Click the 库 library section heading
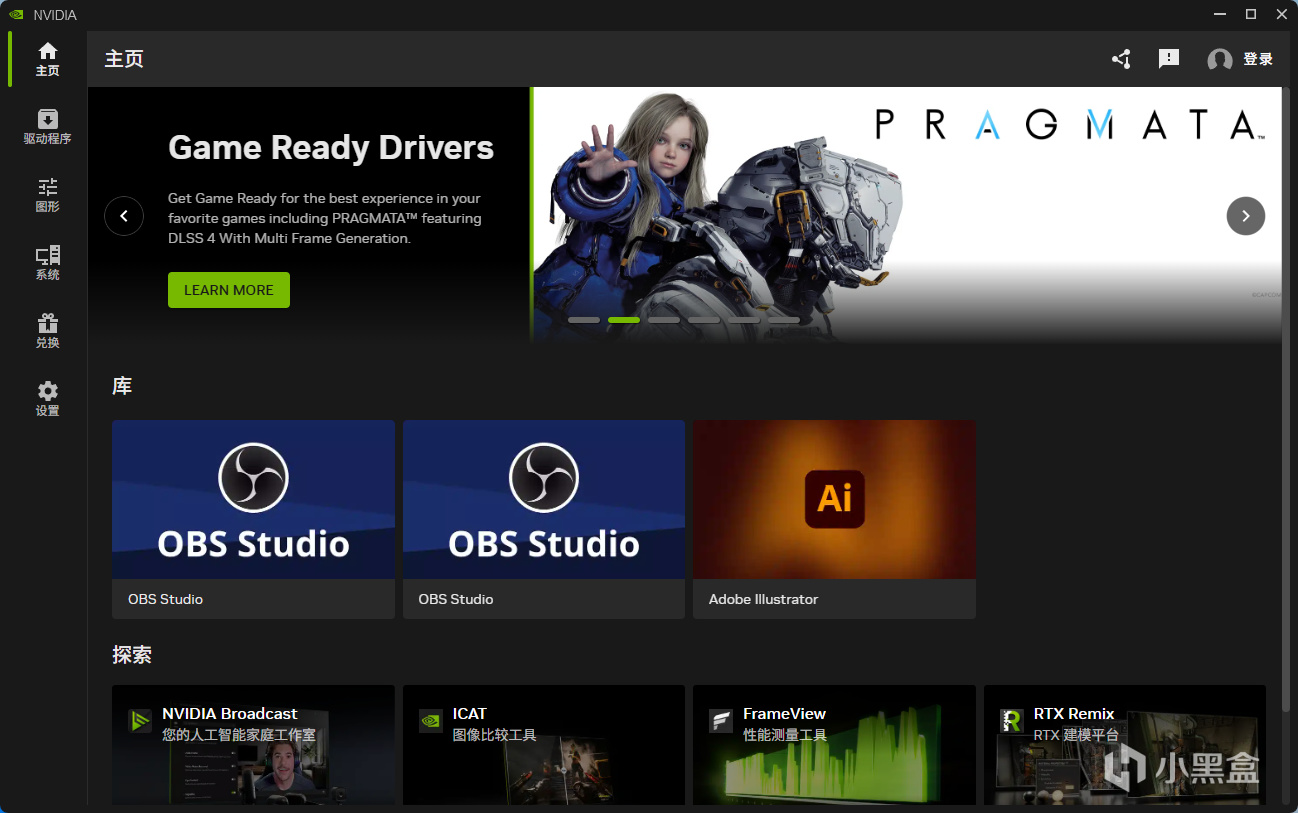 point(122,386)
